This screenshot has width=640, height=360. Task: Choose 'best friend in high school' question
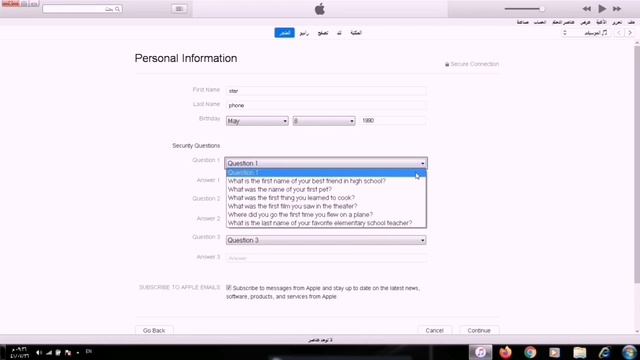pos(326,181)
